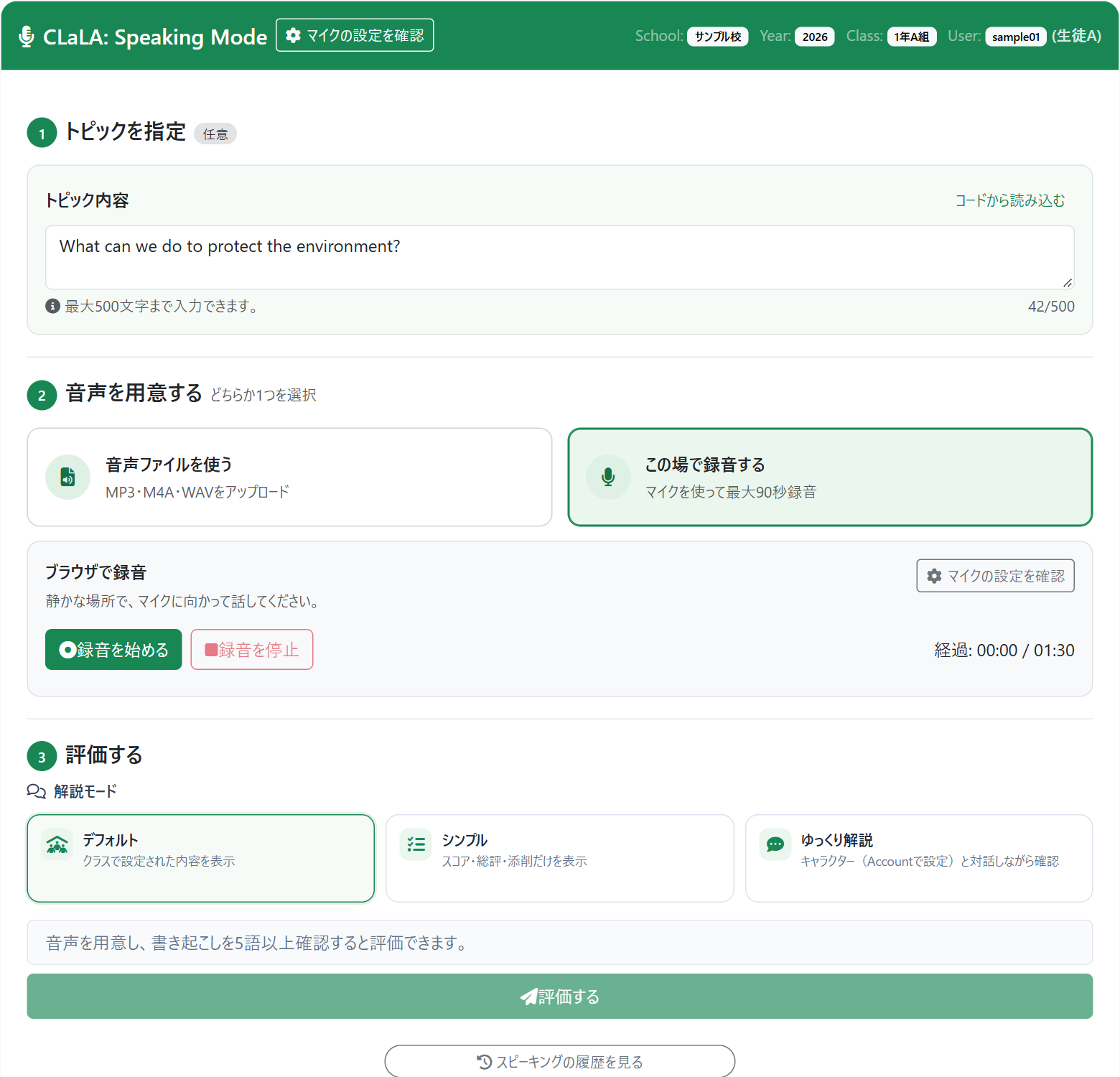Click the info icon beside 最大500文字 hint
This screenshot has width=1120, height=1077.
pyautogui.click(x=52, y=306)
